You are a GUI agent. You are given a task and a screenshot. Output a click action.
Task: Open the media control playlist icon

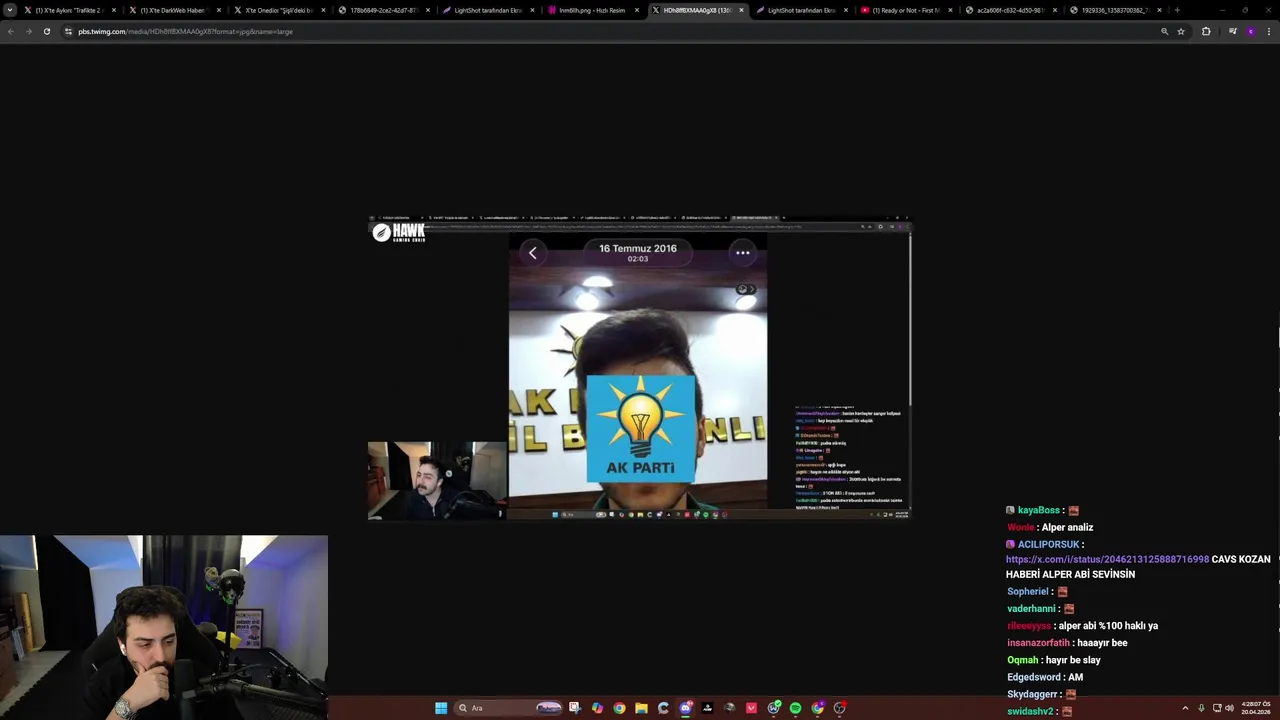pyautogui.click(x=1233, y=31)
